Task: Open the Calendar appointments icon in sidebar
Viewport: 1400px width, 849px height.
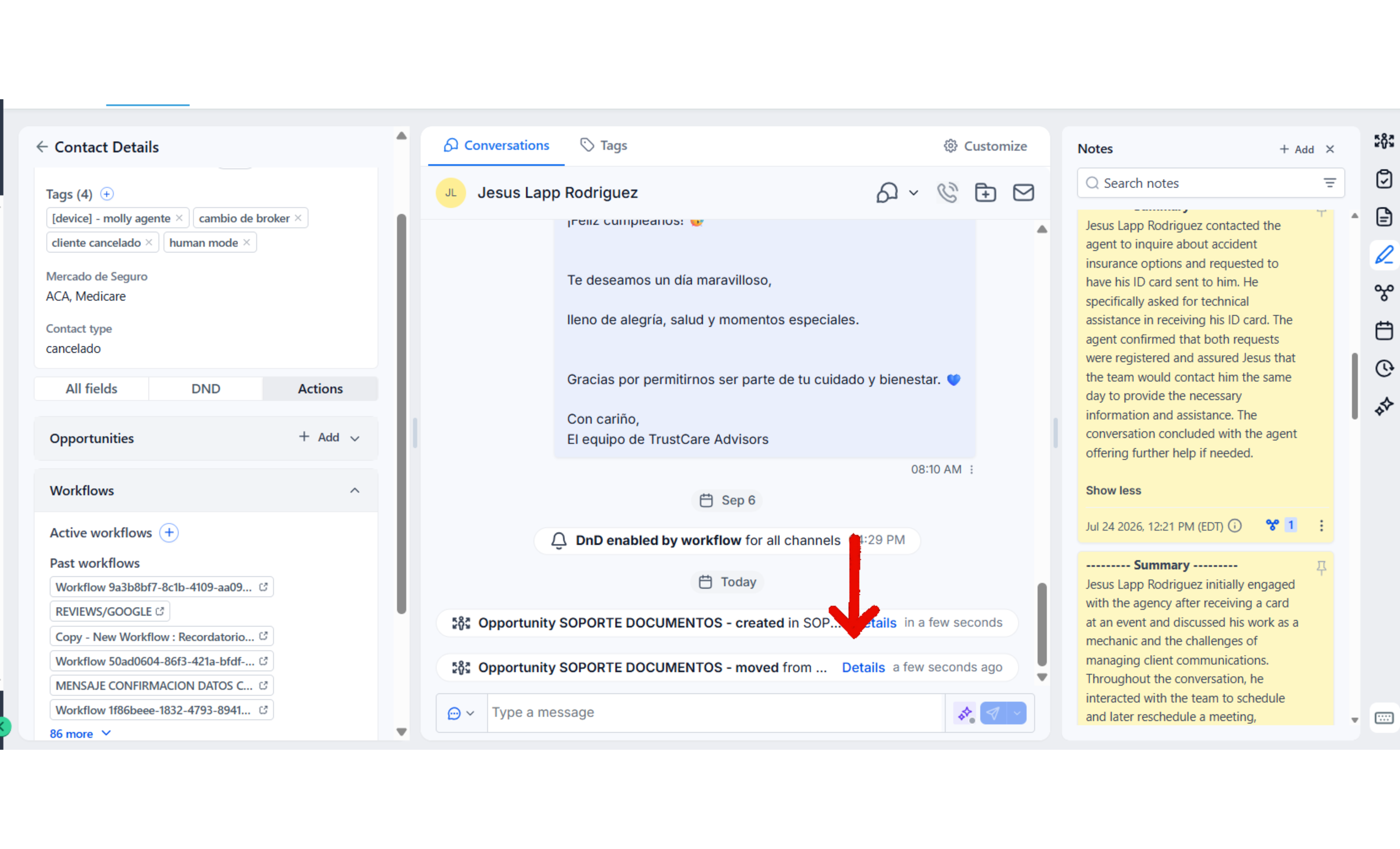Action: point(1384,331)
